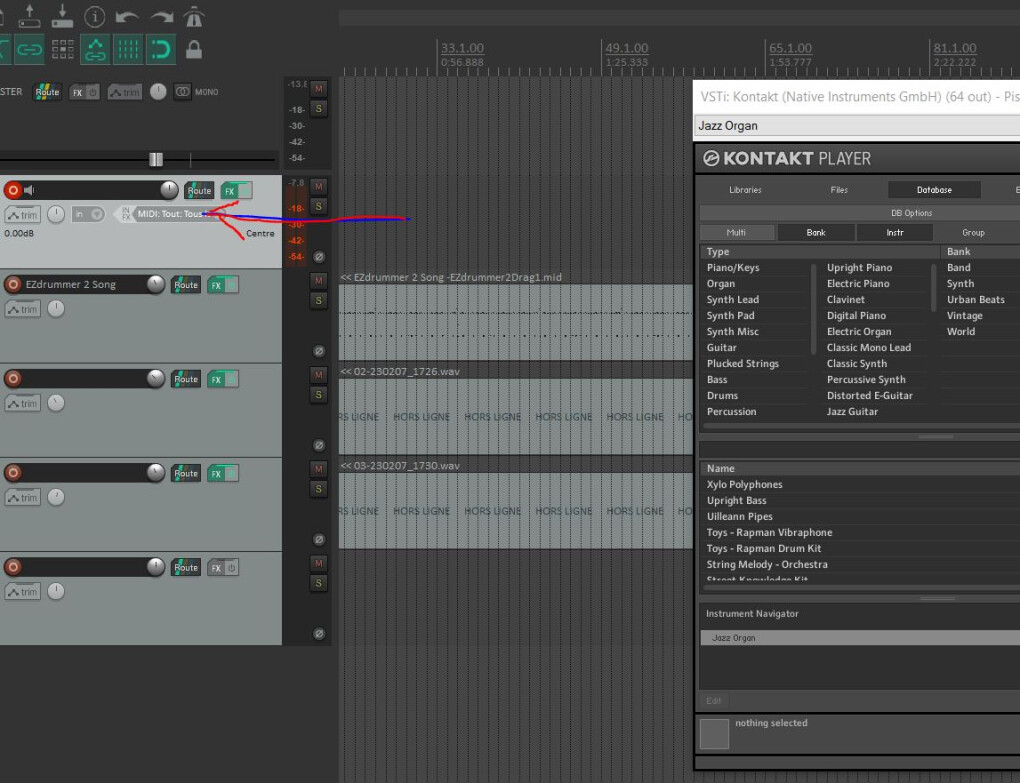Click timeline ruler marker 49.1.00
The image size is (1020, 783).
(x=626, y=48)
